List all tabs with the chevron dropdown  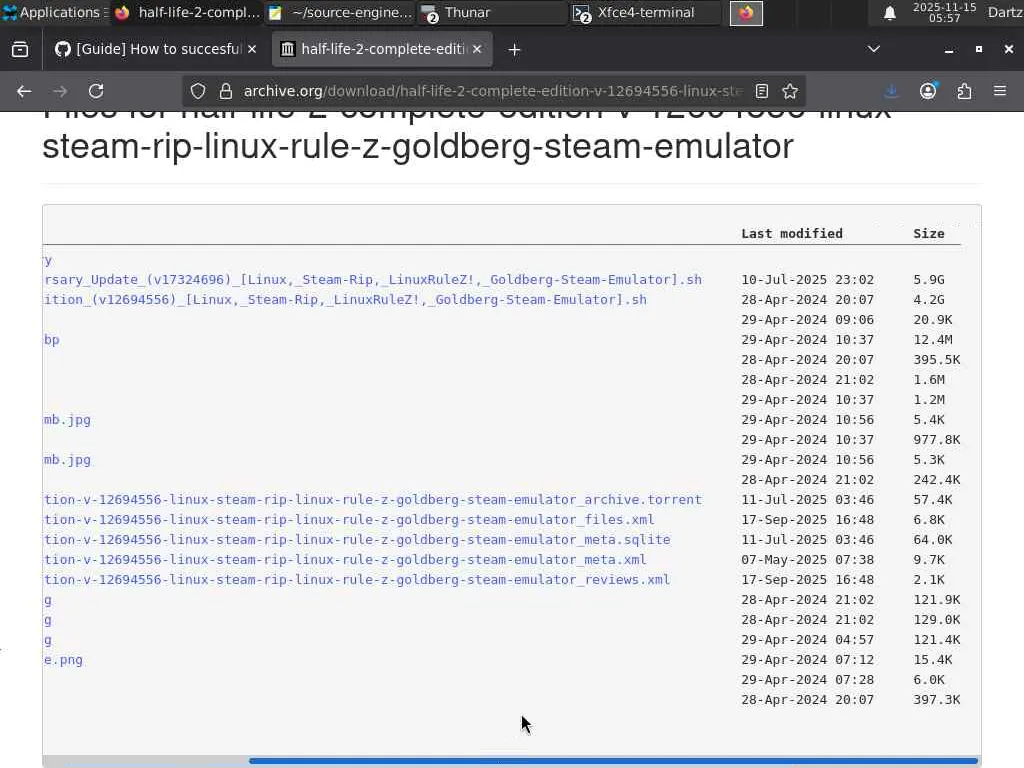click(x=874, y=50)
